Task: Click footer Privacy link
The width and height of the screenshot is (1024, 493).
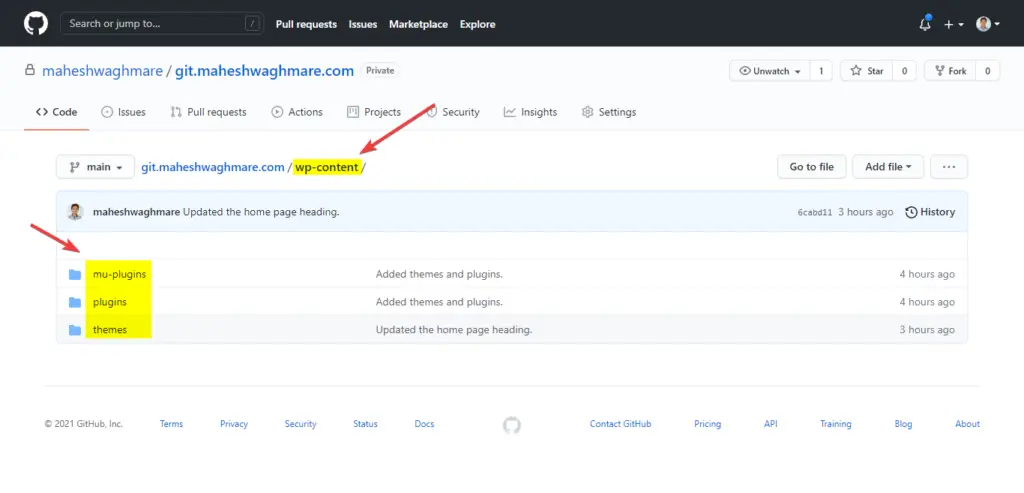Action: [234, 424]
